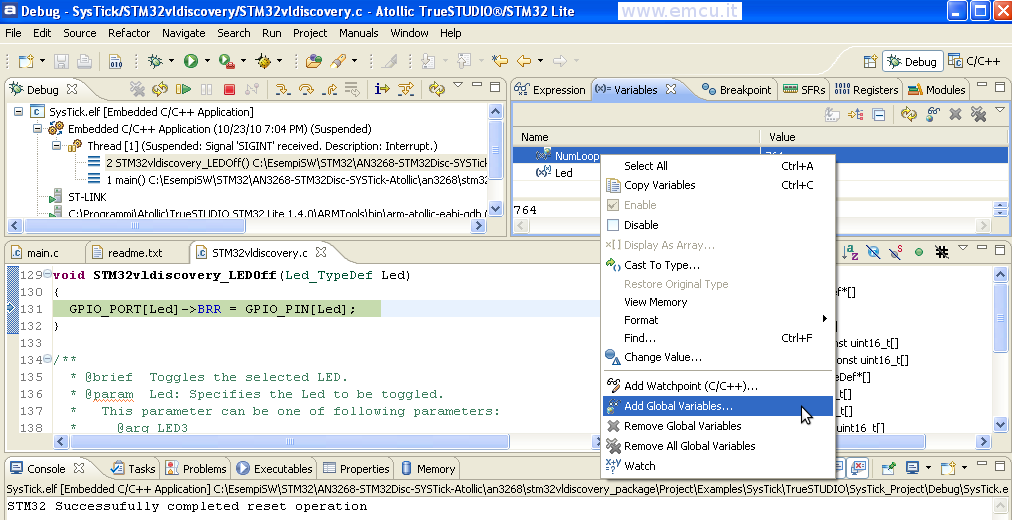The image size is (1012, 520).
Task: Select Led variable row
Action: [760, 173]
